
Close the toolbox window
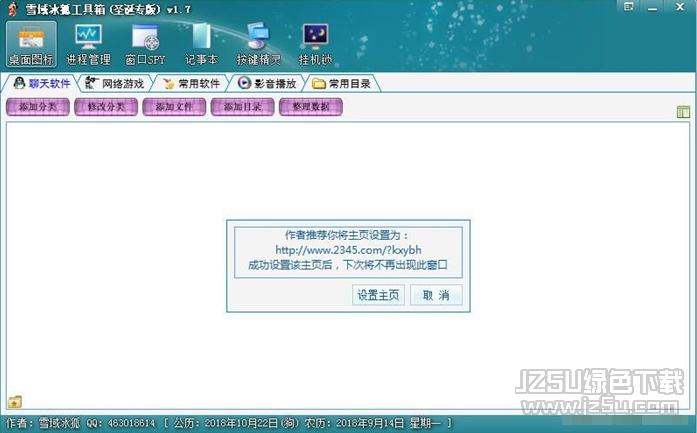tap(680, 7)
